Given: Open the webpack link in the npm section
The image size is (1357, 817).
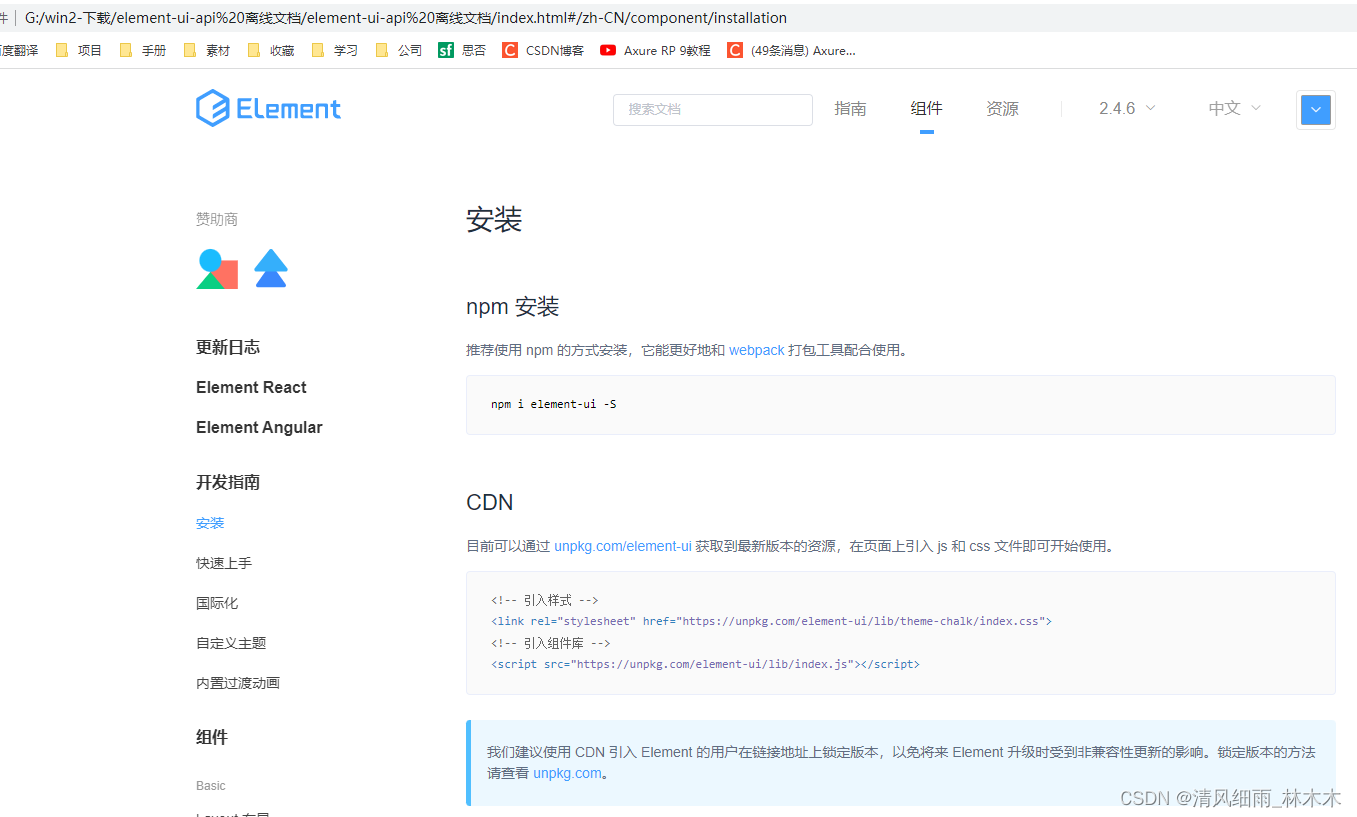Looking at the screenshot, I should pyautogui.click(x=756, y=350).
